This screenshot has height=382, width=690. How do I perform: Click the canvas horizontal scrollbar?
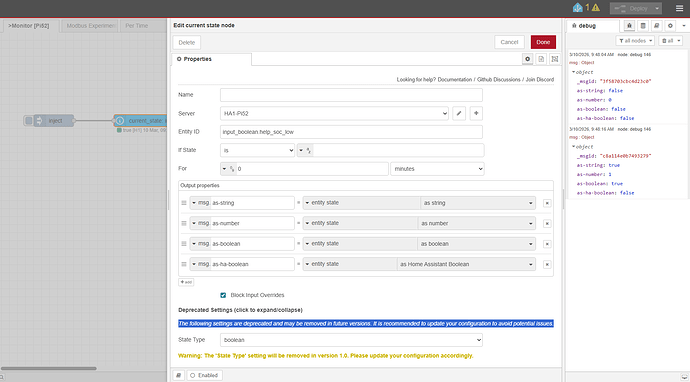coord(48,368)
